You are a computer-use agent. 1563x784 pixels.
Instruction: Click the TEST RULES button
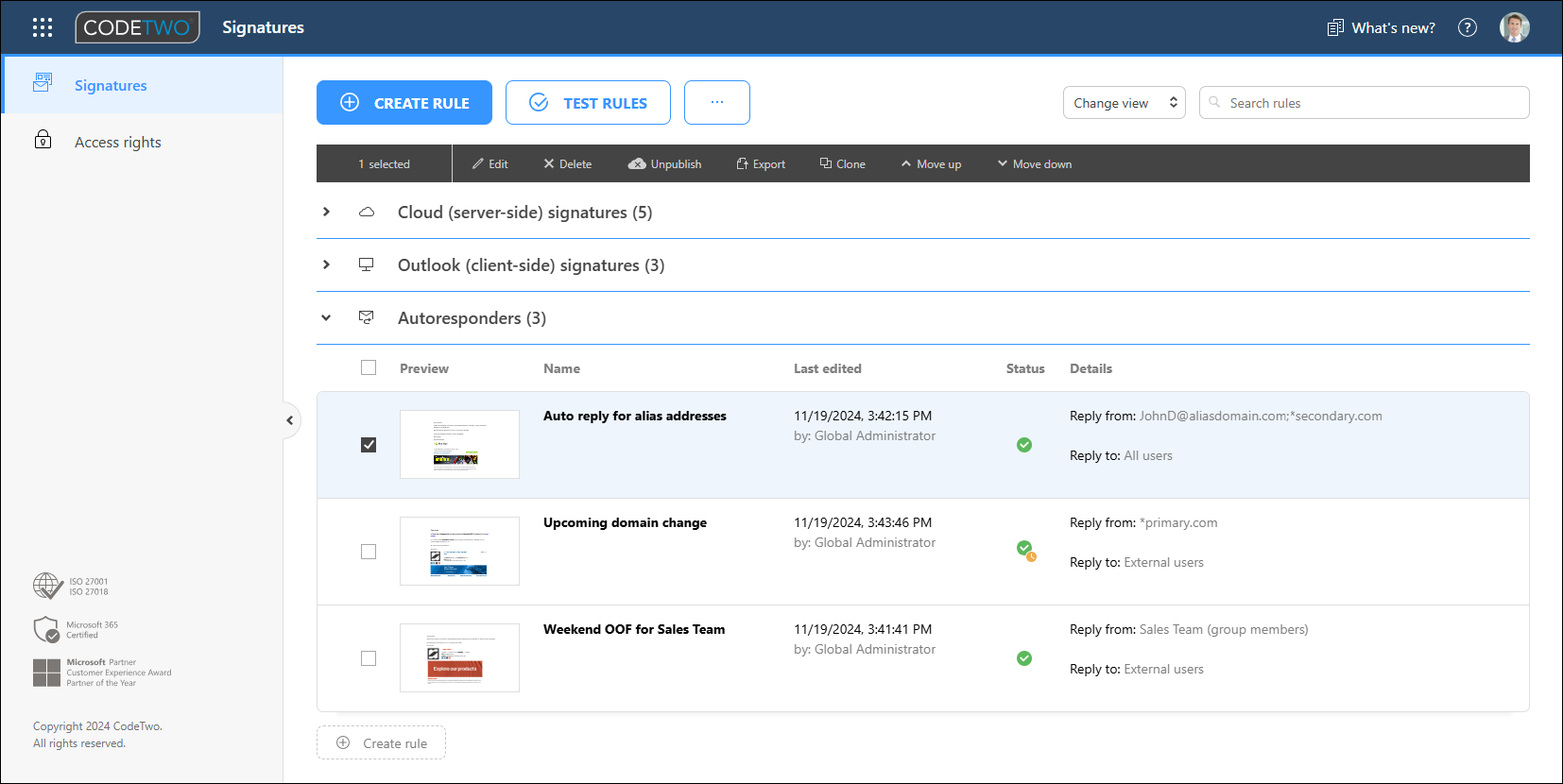pyautogui.click(x=588, y=103)
